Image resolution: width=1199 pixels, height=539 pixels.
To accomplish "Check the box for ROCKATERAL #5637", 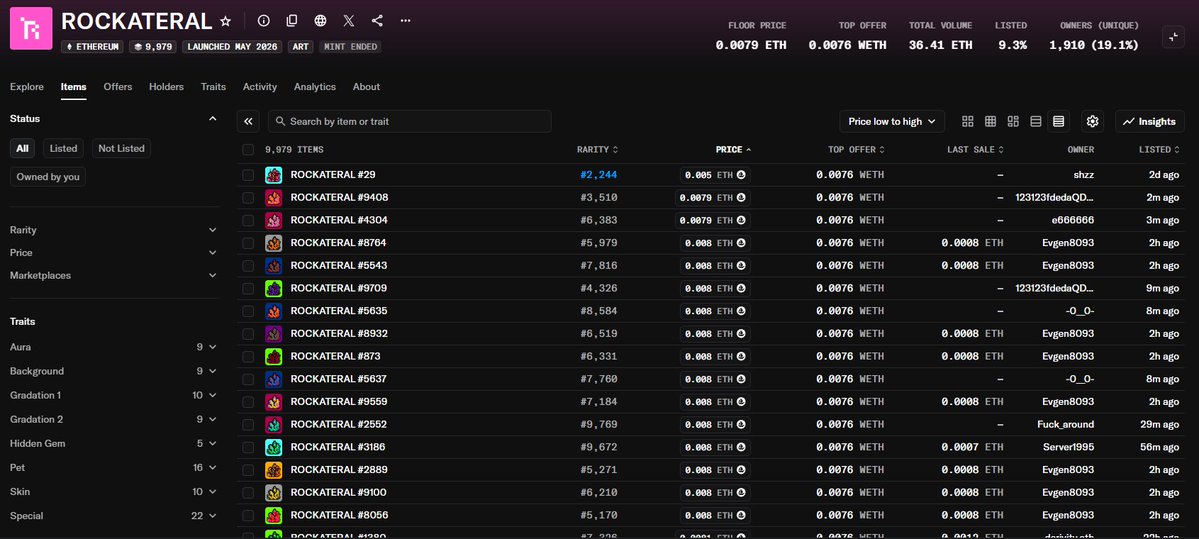I will (248, 379).
